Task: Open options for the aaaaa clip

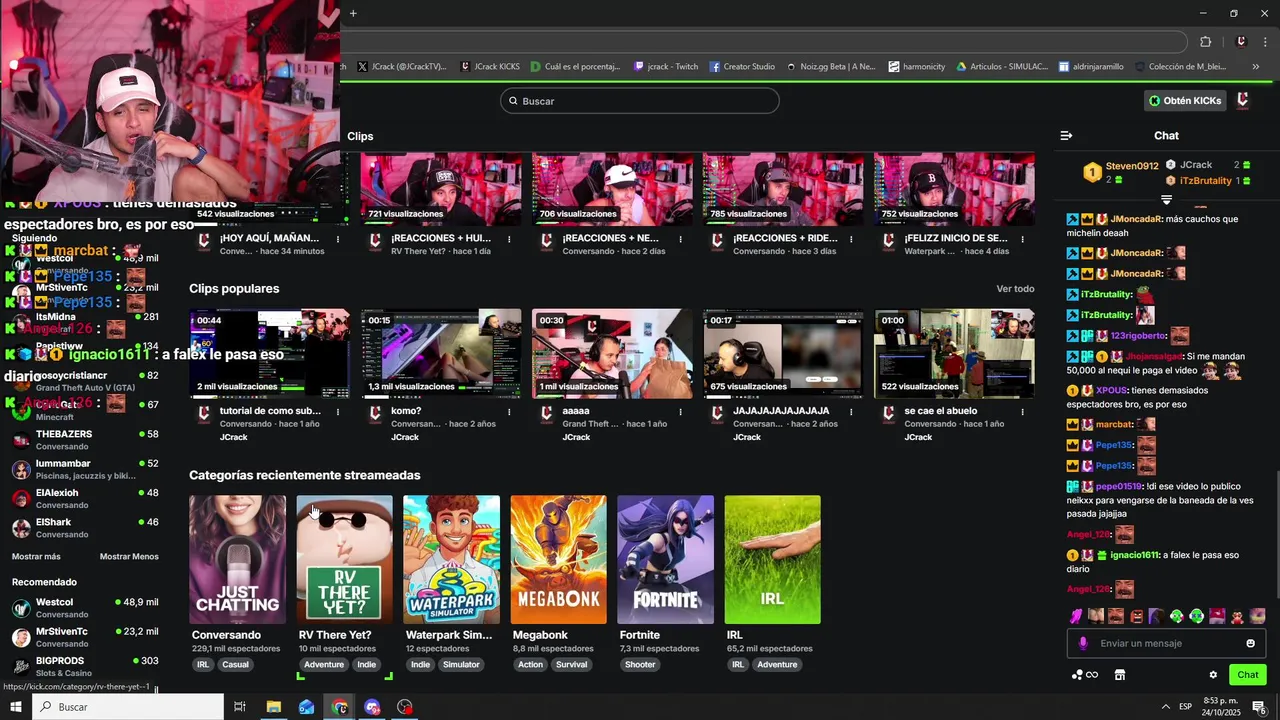Action: tap(680, 412)
